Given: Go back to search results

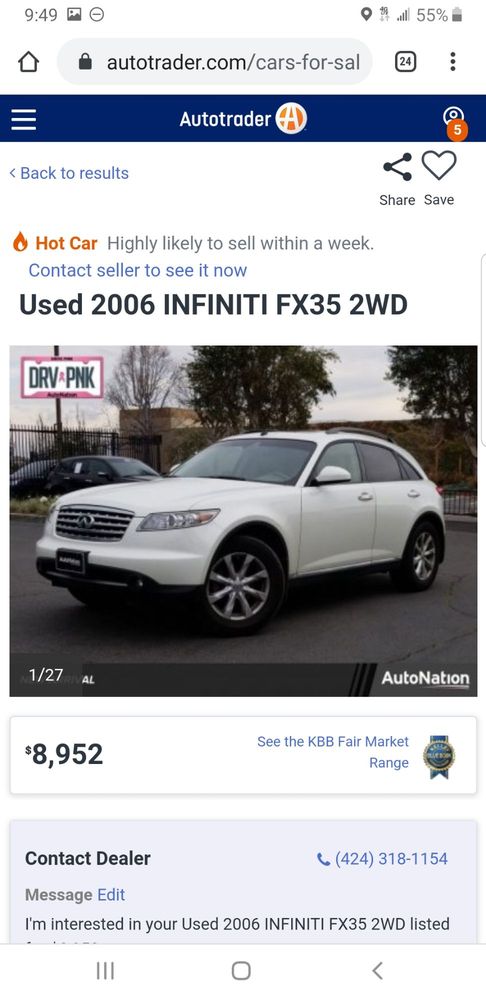Looking at the screenshot, I should pos(69,173).
